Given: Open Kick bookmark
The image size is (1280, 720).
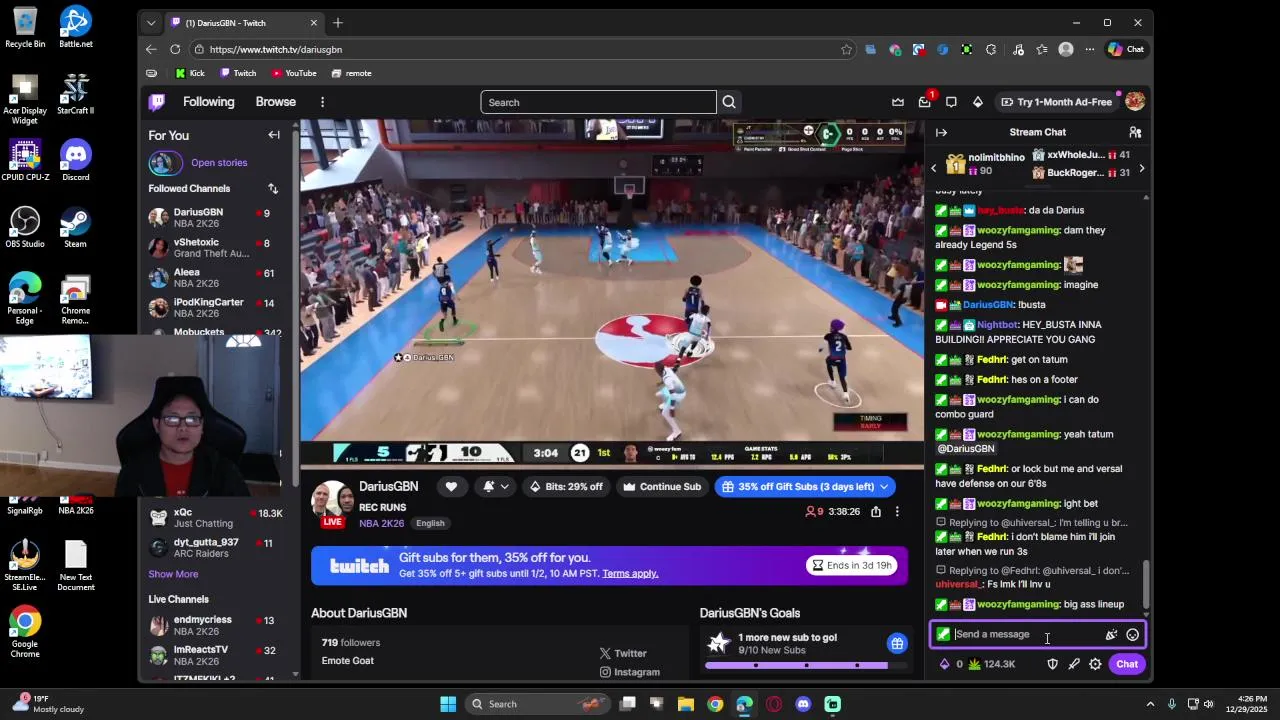Looking at the screenshot, I should (189, 73).
